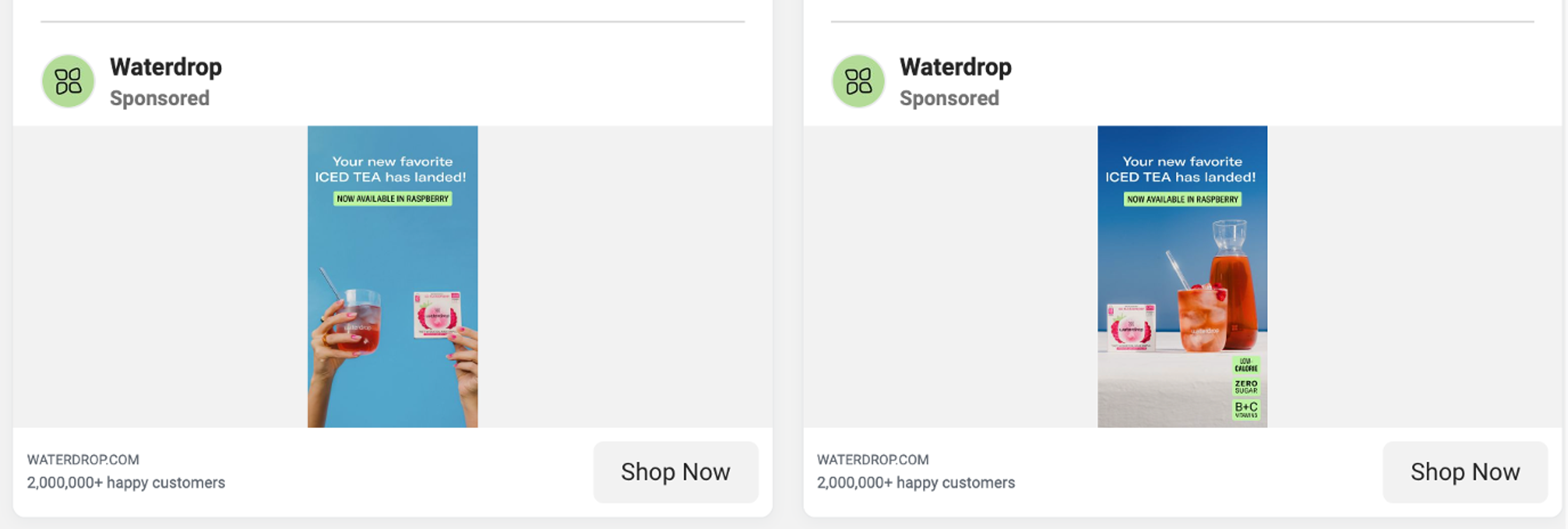Select the green logo avatar beside left Waterdrop name
1568x529 pixels.
(x=68, y=82)
